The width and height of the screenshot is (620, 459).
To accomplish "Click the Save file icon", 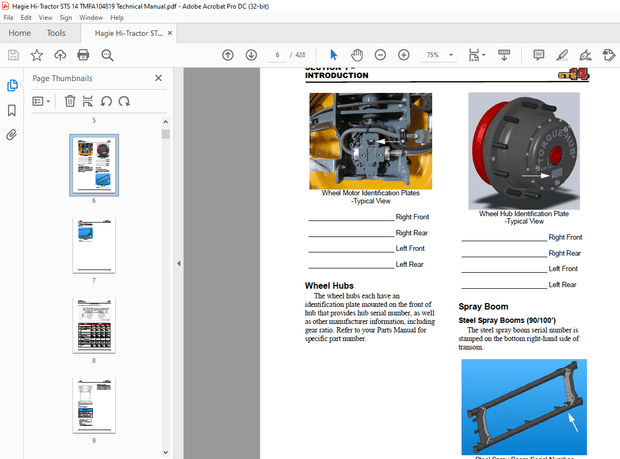I will pos(13,55).
